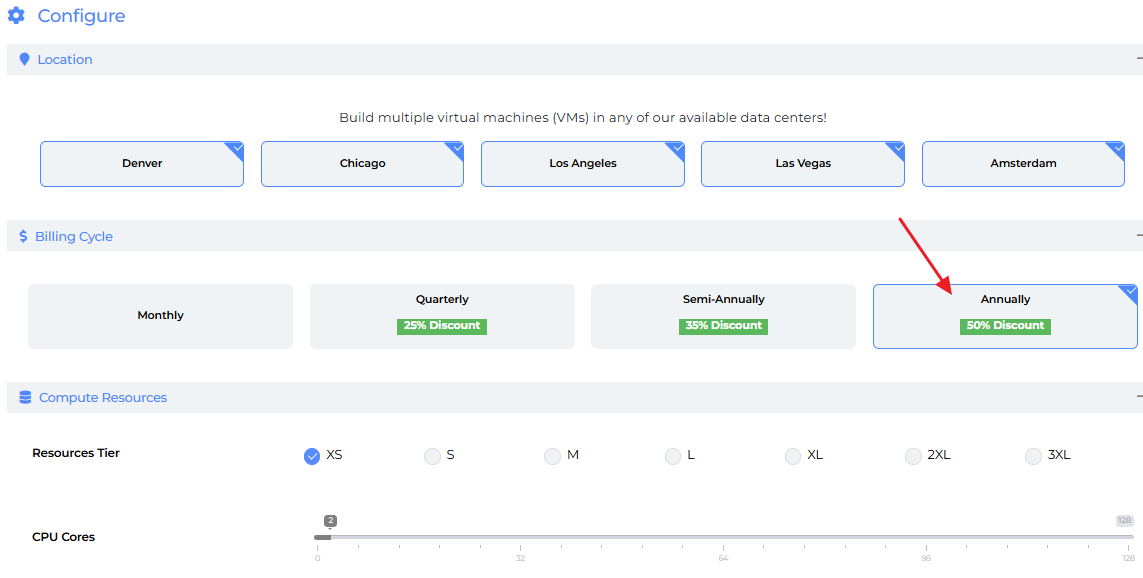Click the CPU Cores slider at 64
This screenshot has width=1143, height=578.
pos(723,537)
